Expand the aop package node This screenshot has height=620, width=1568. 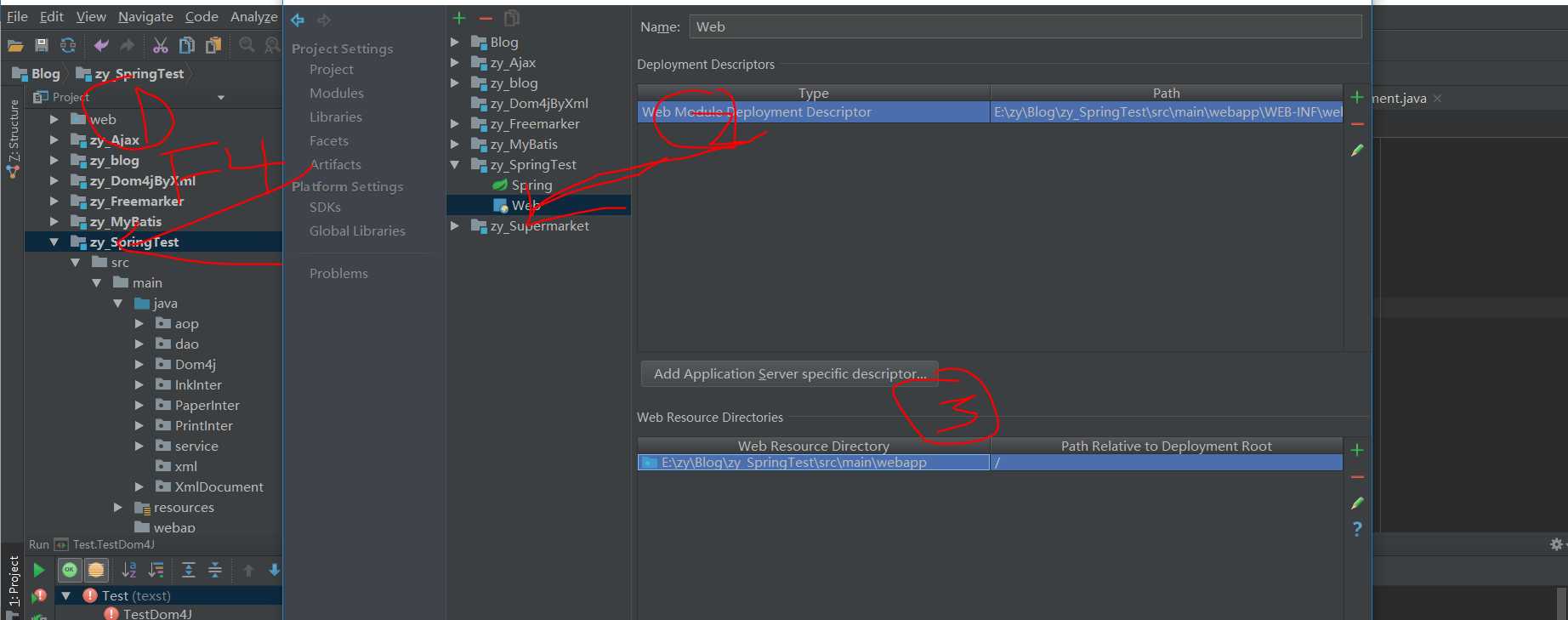point(139,323)
